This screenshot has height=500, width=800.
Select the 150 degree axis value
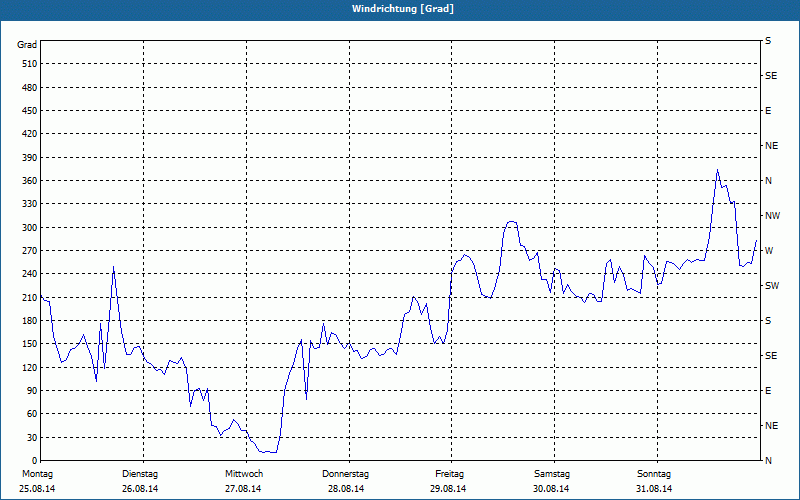coord(30,344)
